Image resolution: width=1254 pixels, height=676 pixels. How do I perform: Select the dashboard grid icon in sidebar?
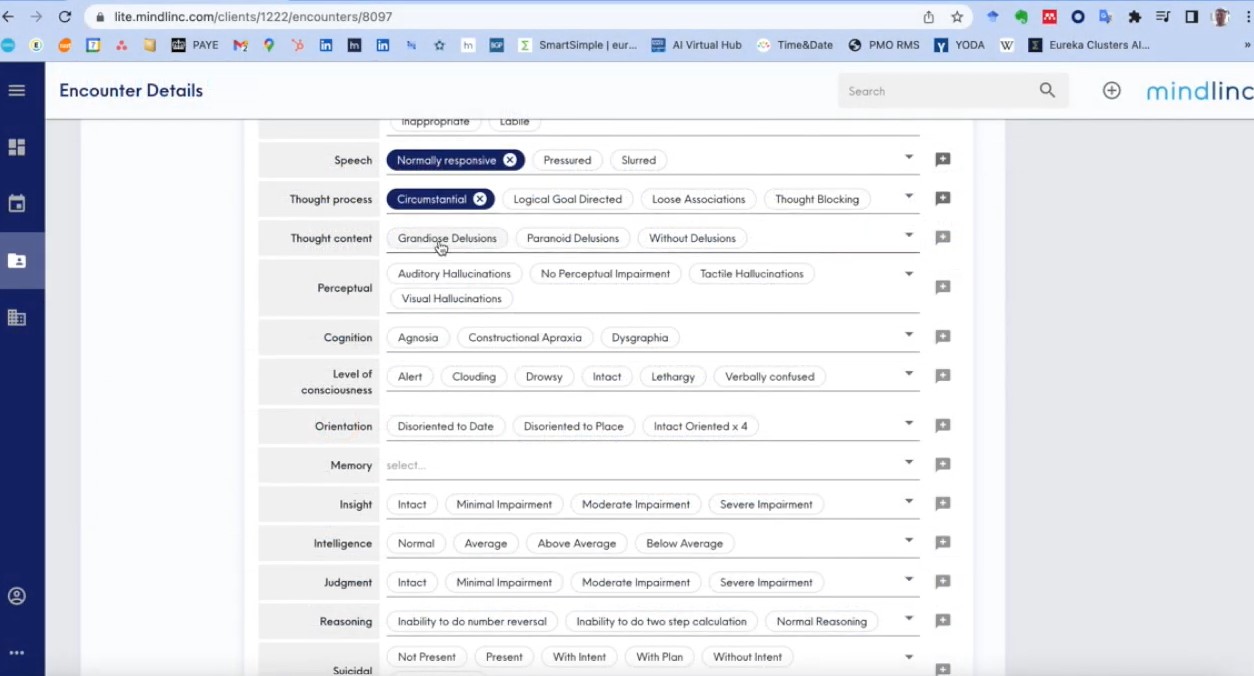click(x=17, y=147)
